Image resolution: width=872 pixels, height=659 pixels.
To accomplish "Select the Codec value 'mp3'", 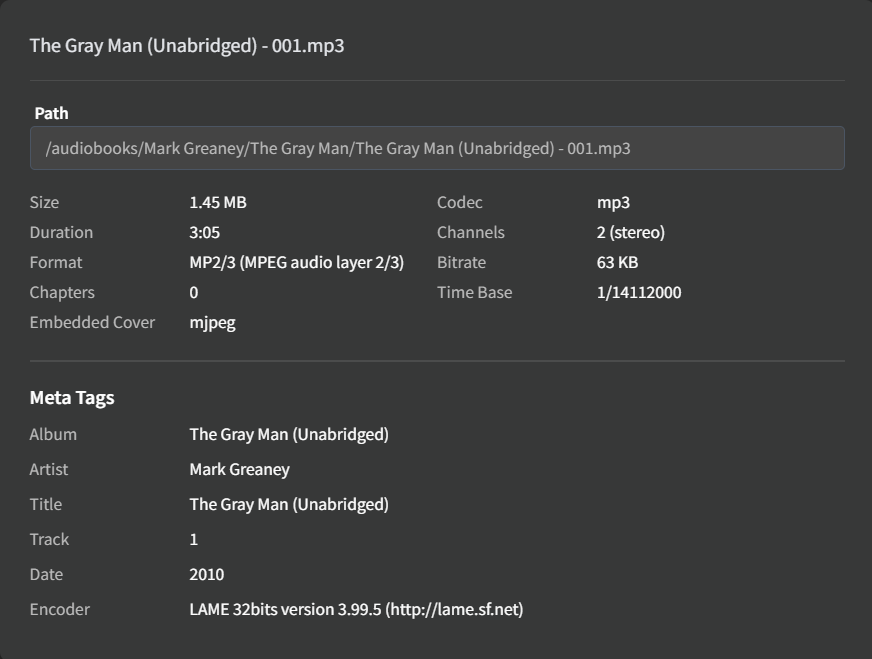I will coord(613,203).
